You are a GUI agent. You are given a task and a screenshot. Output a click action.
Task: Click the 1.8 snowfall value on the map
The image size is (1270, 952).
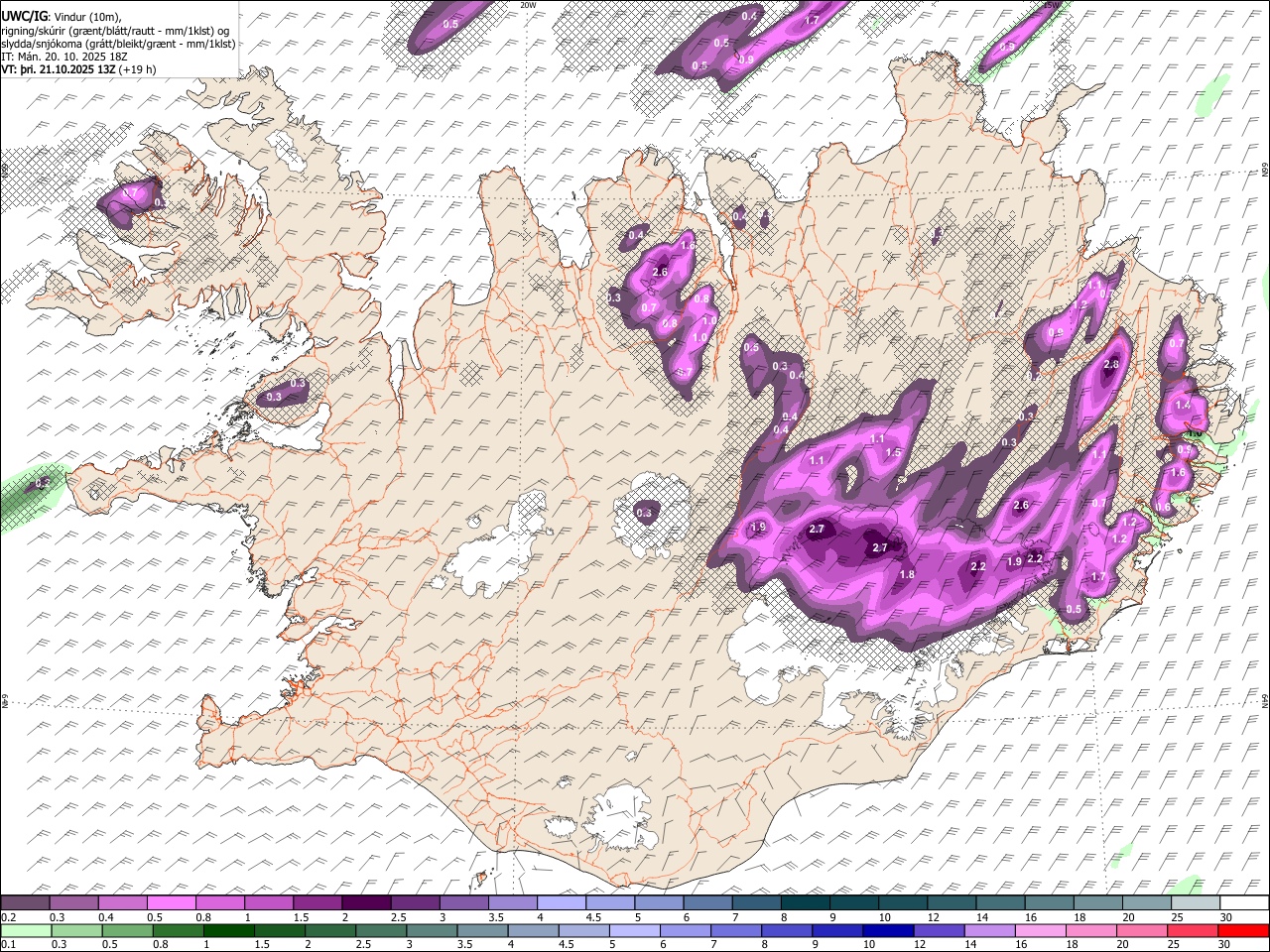click(x=907, y=574)
